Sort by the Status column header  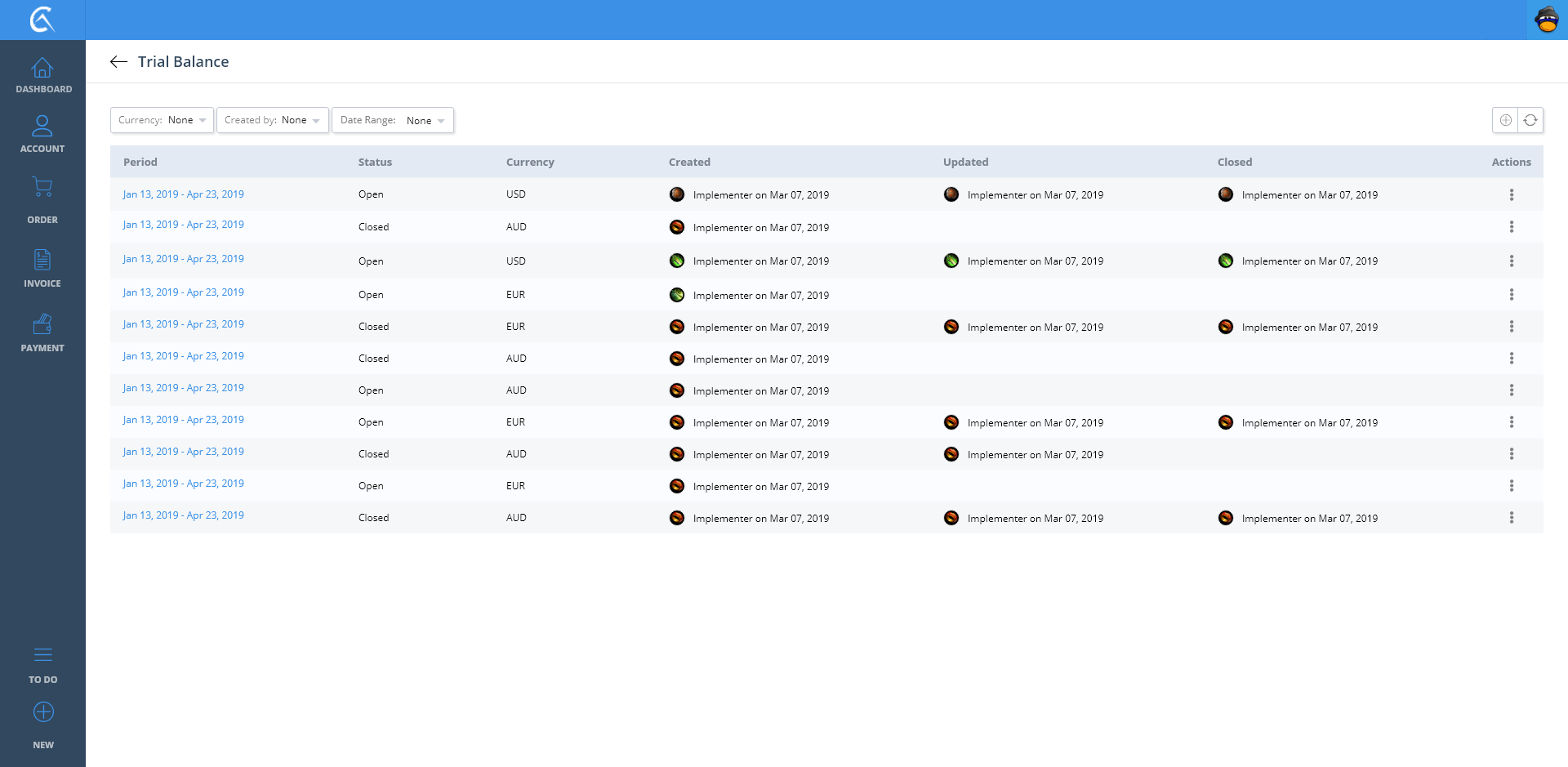pyautogui.click(x=375, y=163)
